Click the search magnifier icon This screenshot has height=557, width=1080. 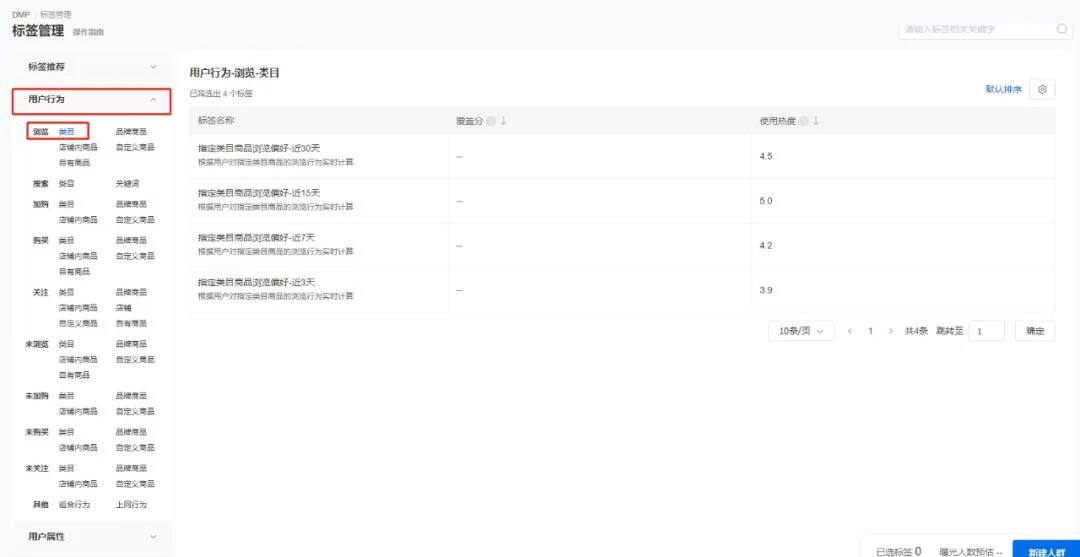[1062, 30]
